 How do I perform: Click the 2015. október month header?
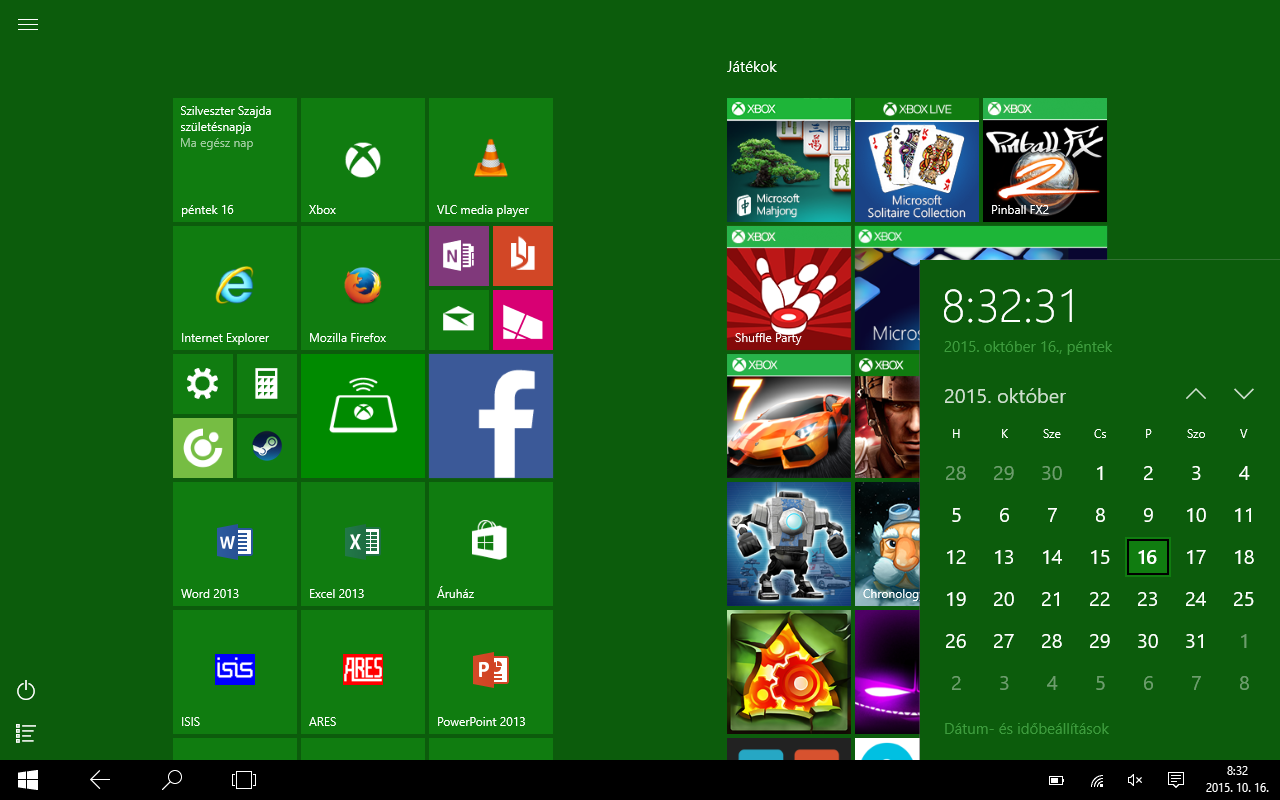point(1005,396)
